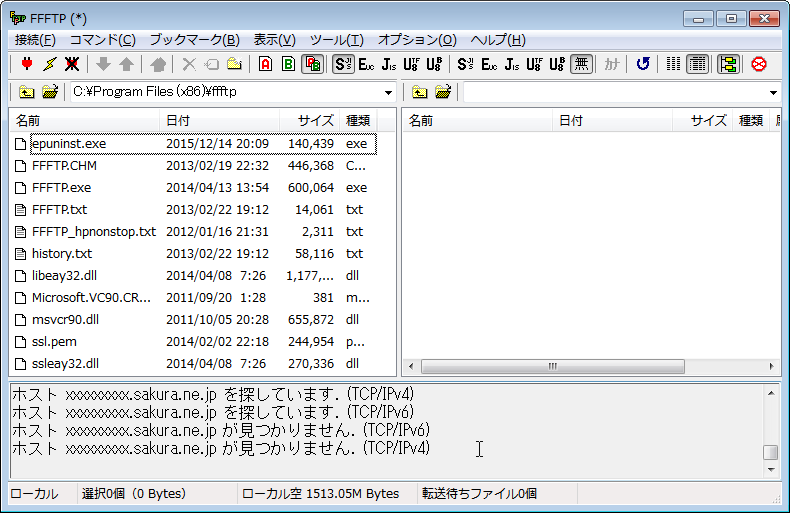Viewport: 790px width, 513px height.
Task: Open the オプション(O) menu
Action: (x=417, y=40)
